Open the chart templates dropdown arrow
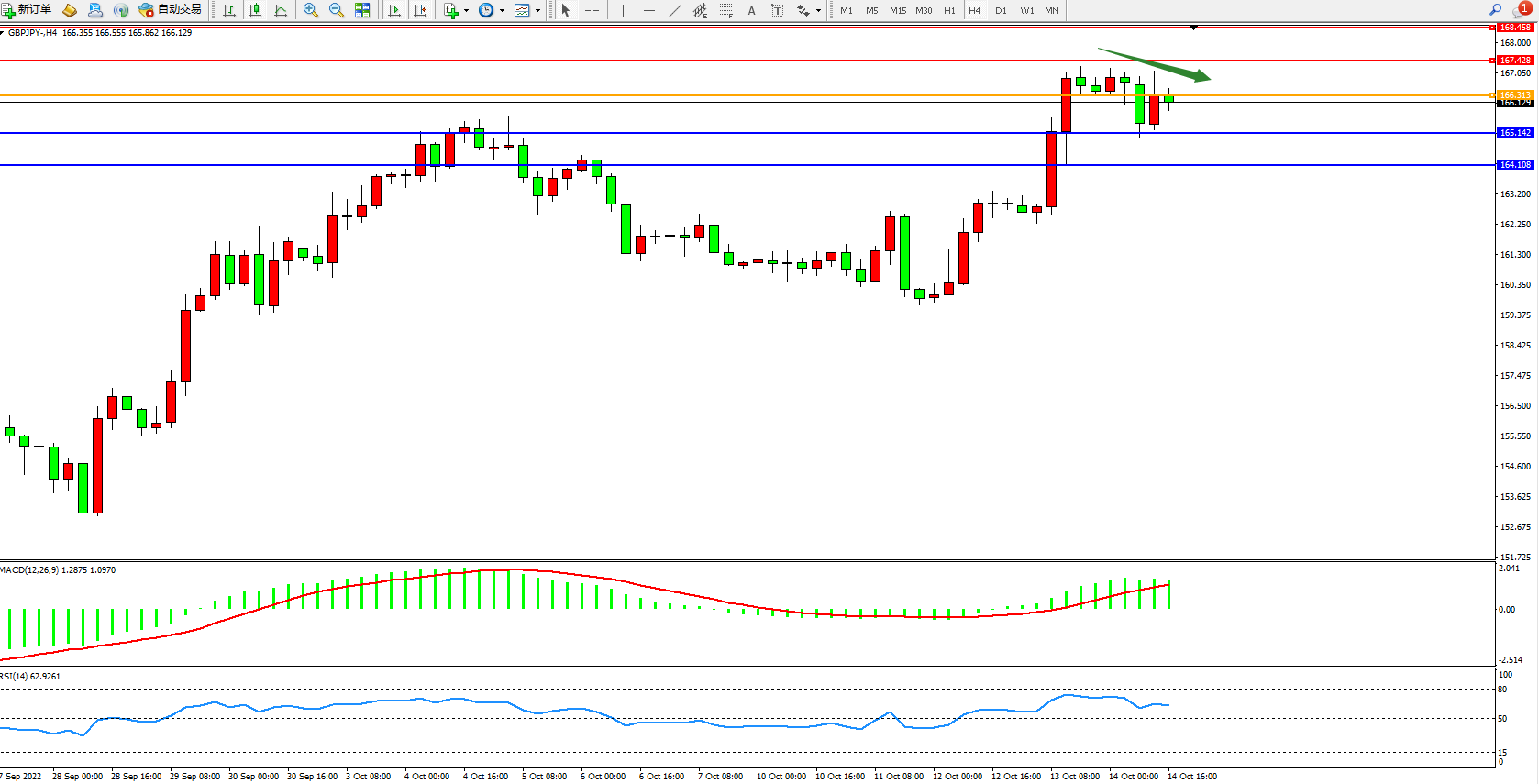This screenshot has width=1539, height=784. 537,11
